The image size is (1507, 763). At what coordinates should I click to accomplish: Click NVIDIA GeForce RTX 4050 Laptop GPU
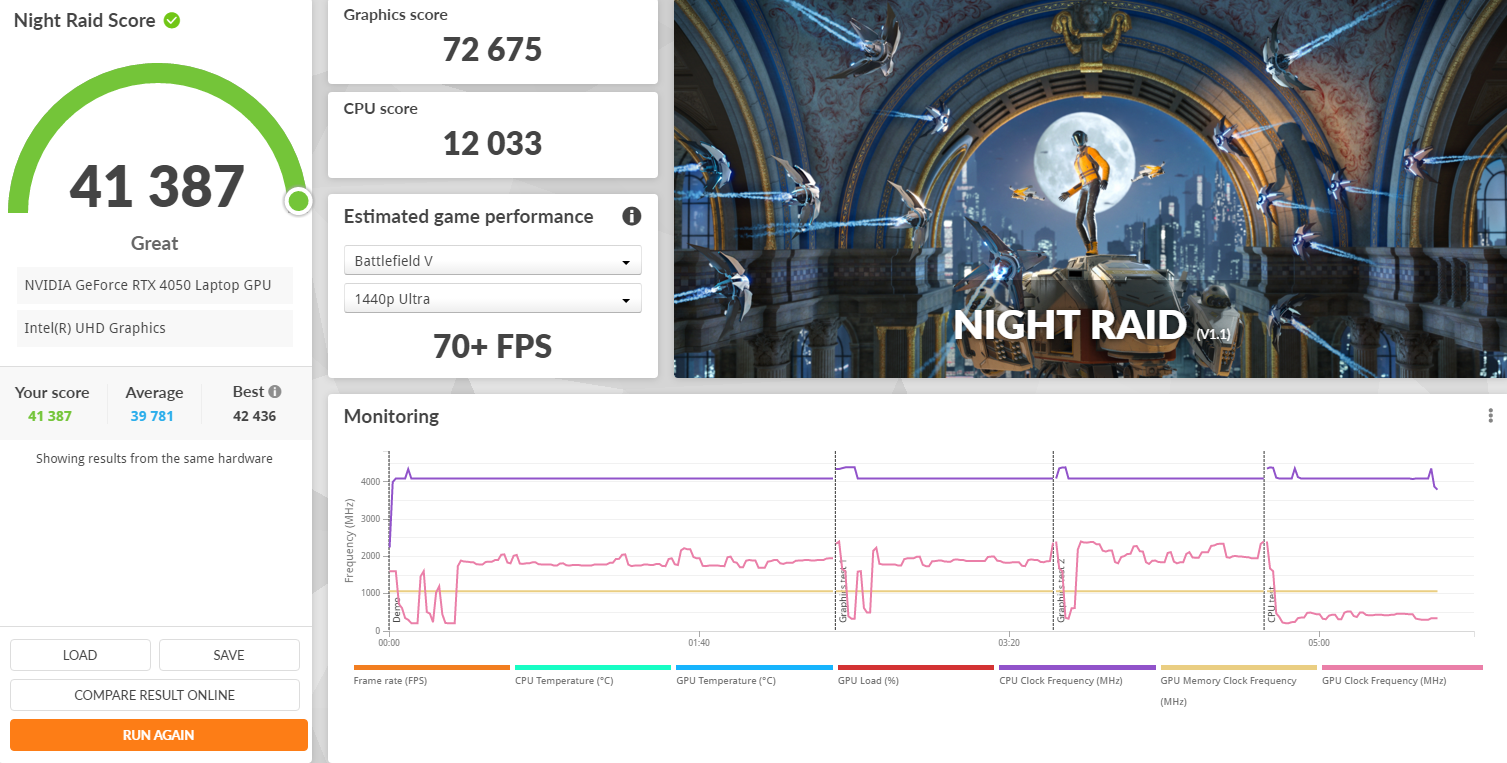click(155, 285)
